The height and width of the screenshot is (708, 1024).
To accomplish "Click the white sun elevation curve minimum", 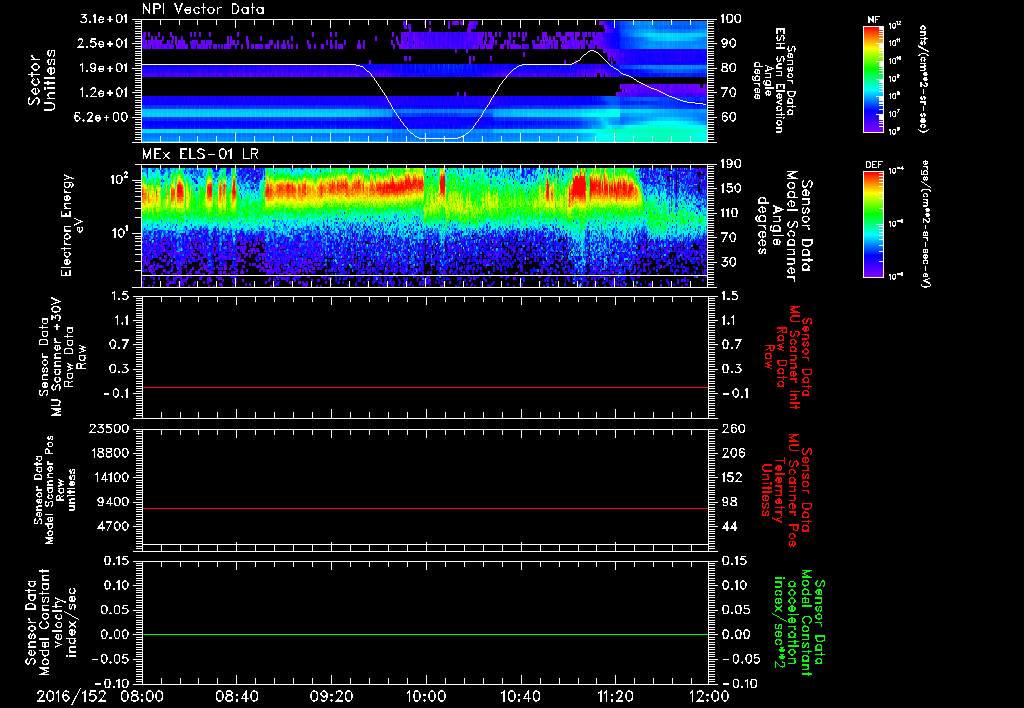I will pos(440,138).
